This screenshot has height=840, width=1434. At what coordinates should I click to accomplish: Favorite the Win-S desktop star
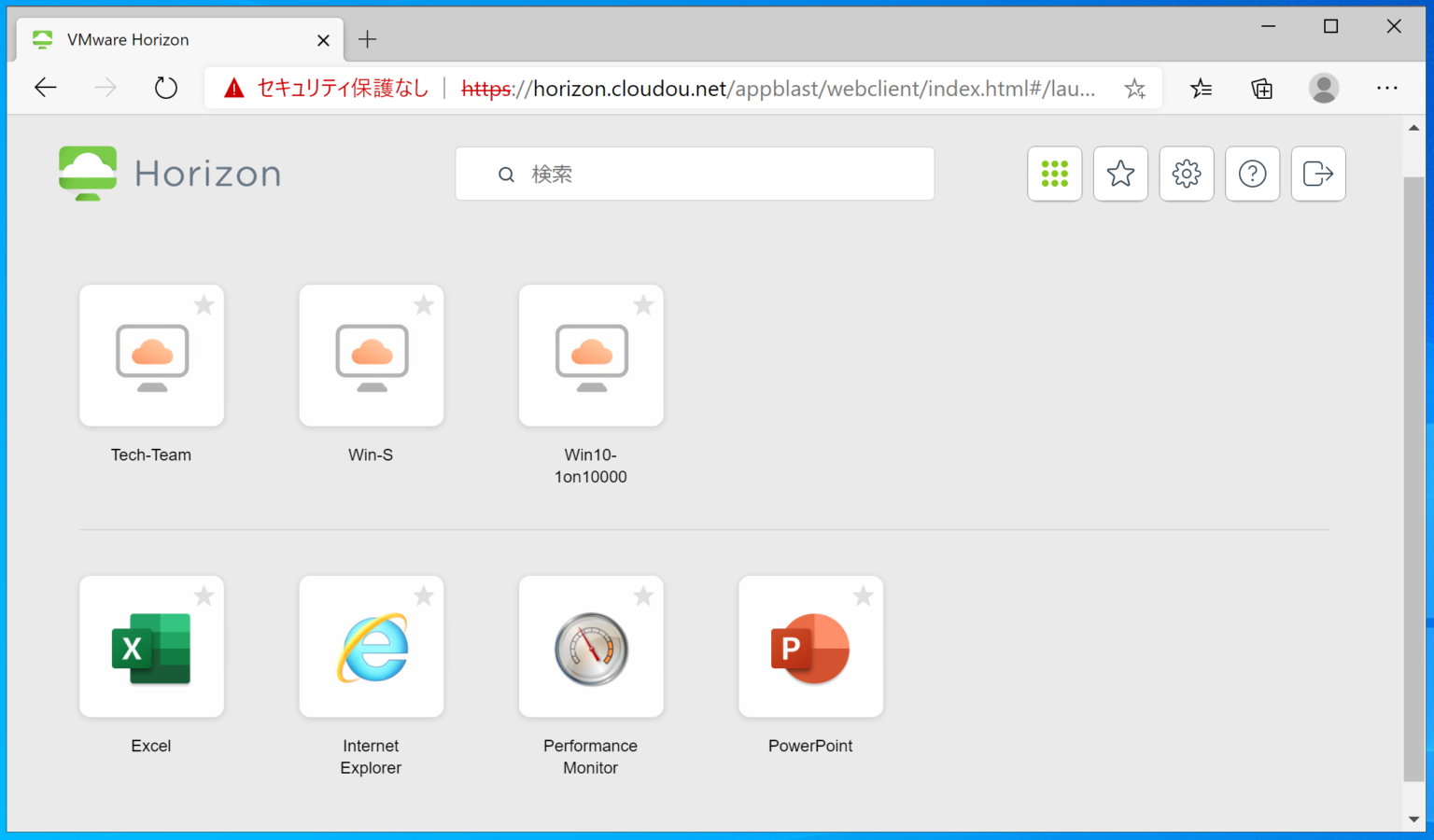[x=424, y=305]
